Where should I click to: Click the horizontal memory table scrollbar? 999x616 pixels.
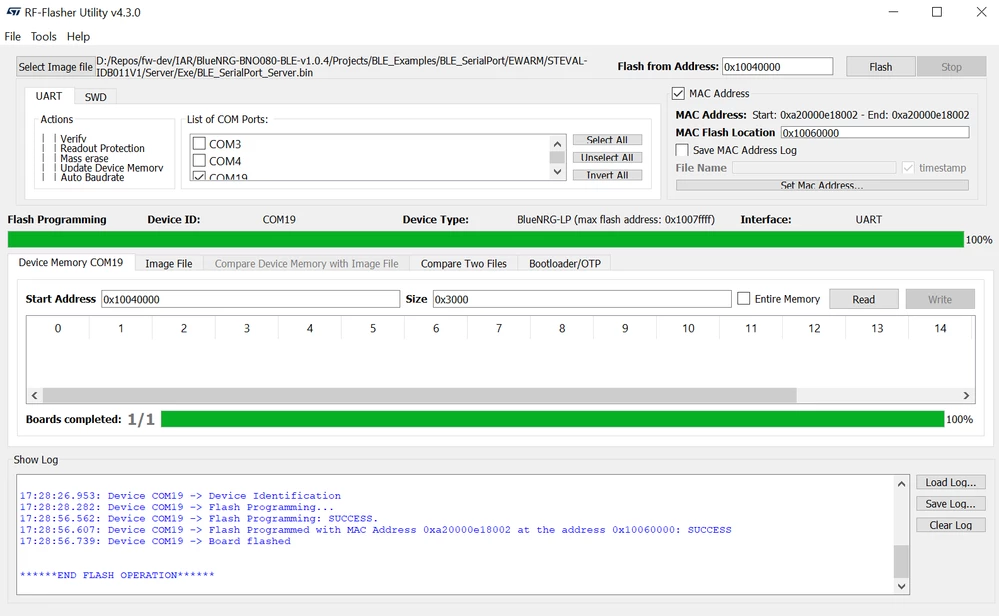(420, 396)
